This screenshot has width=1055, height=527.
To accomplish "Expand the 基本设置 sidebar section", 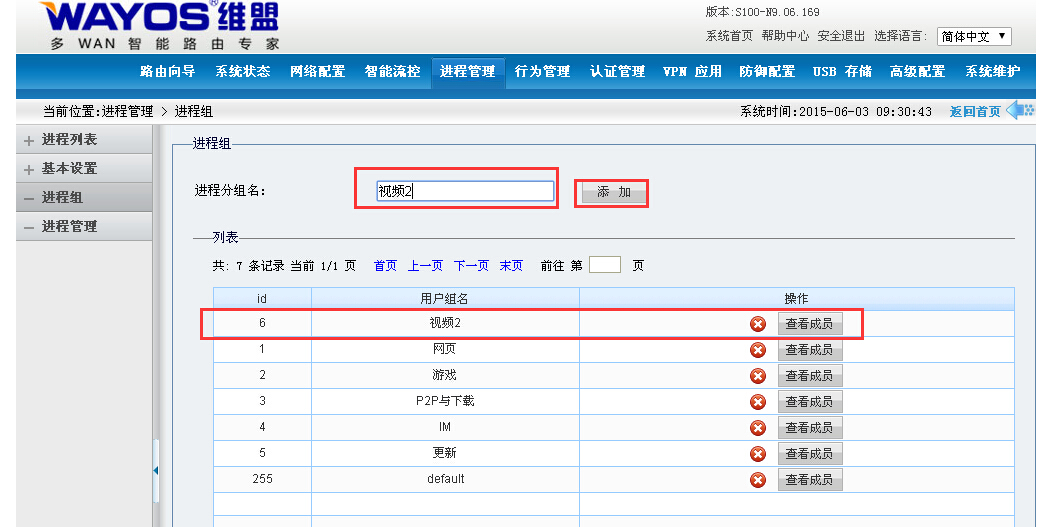I will tap(29, 170).
